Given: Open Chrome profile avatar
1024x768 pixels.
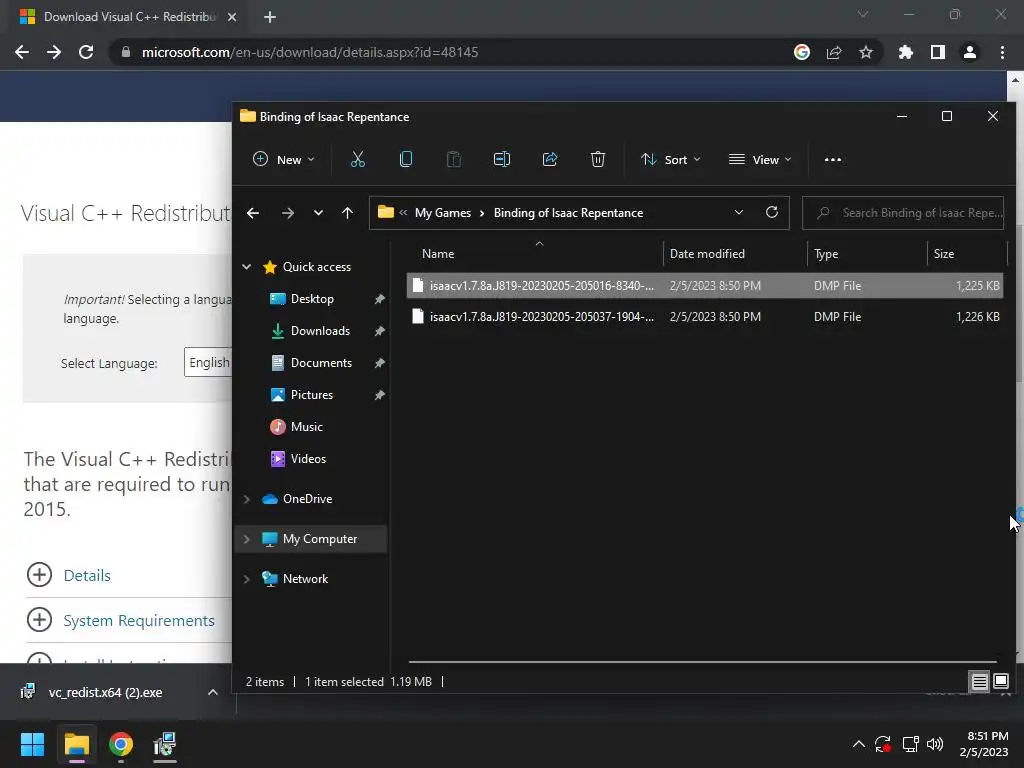Looking at the screenshot, I should pos(969,52).
